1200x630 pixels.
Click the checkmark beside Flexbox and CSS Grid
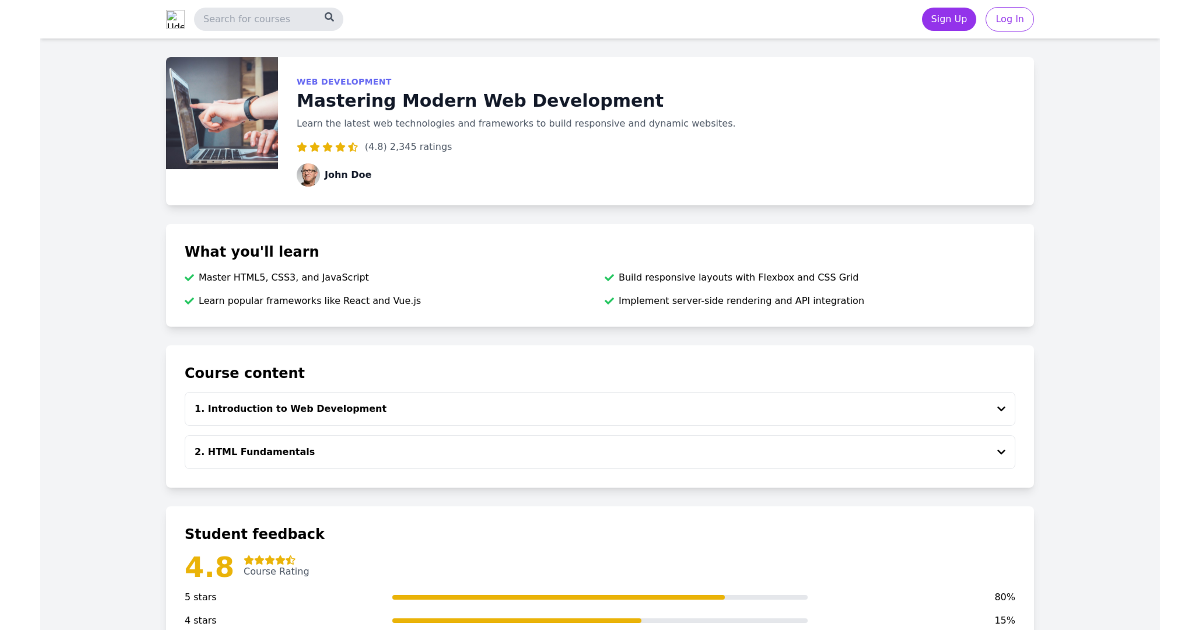pyautogui.click(x=609, y=277)
